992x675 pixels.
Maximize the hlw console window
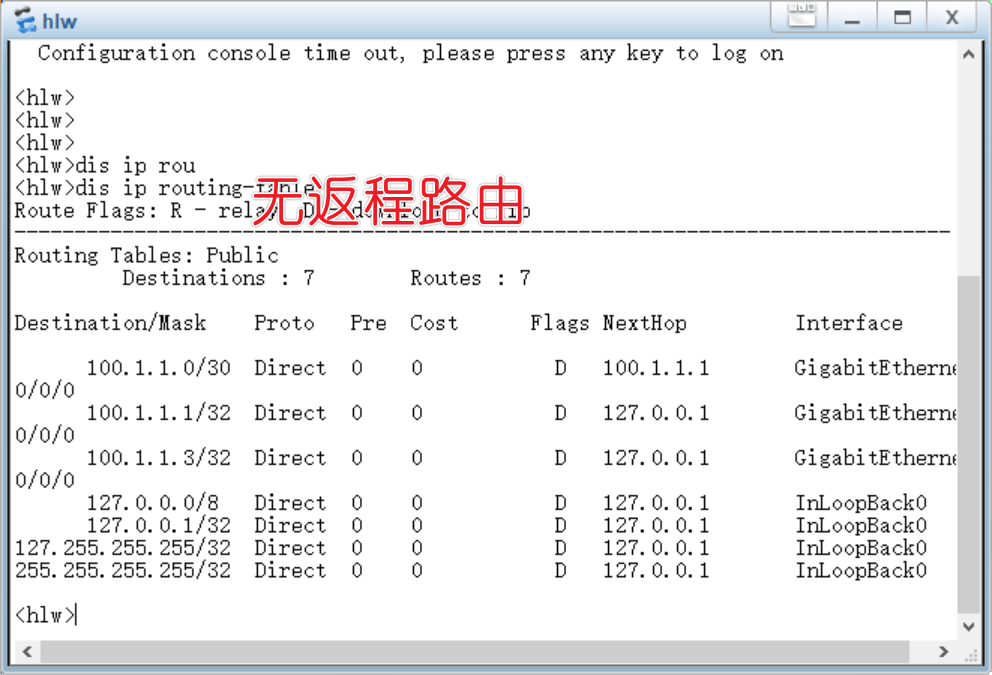point(903,17)
